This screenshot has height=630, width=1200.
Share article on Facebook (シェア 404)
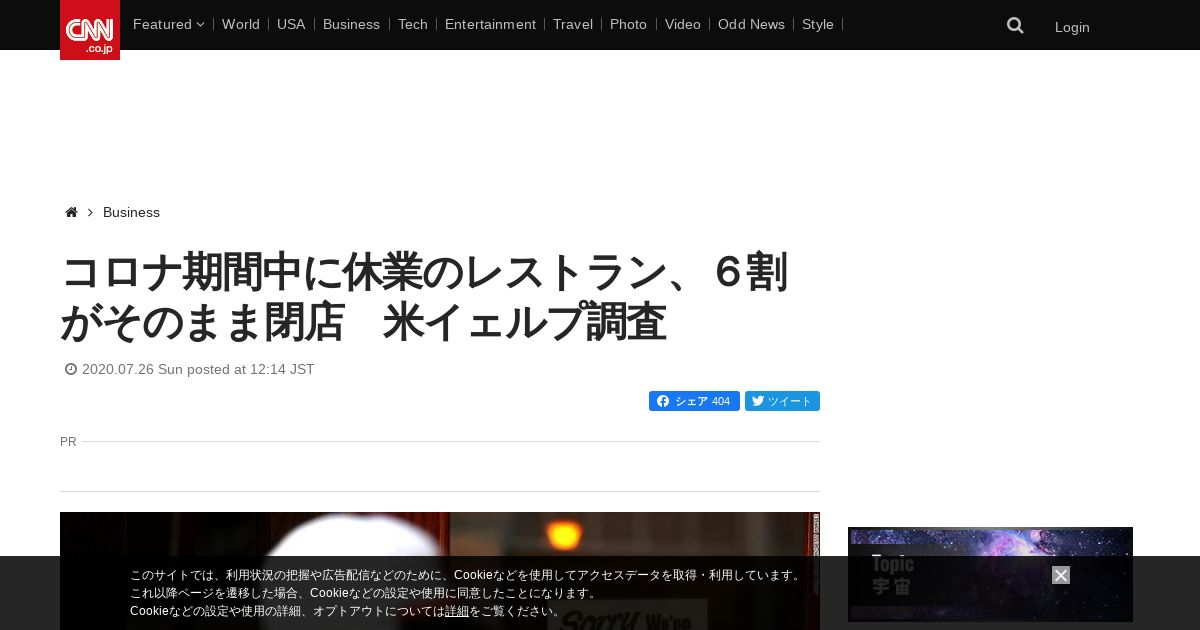[x=694, y=401]
